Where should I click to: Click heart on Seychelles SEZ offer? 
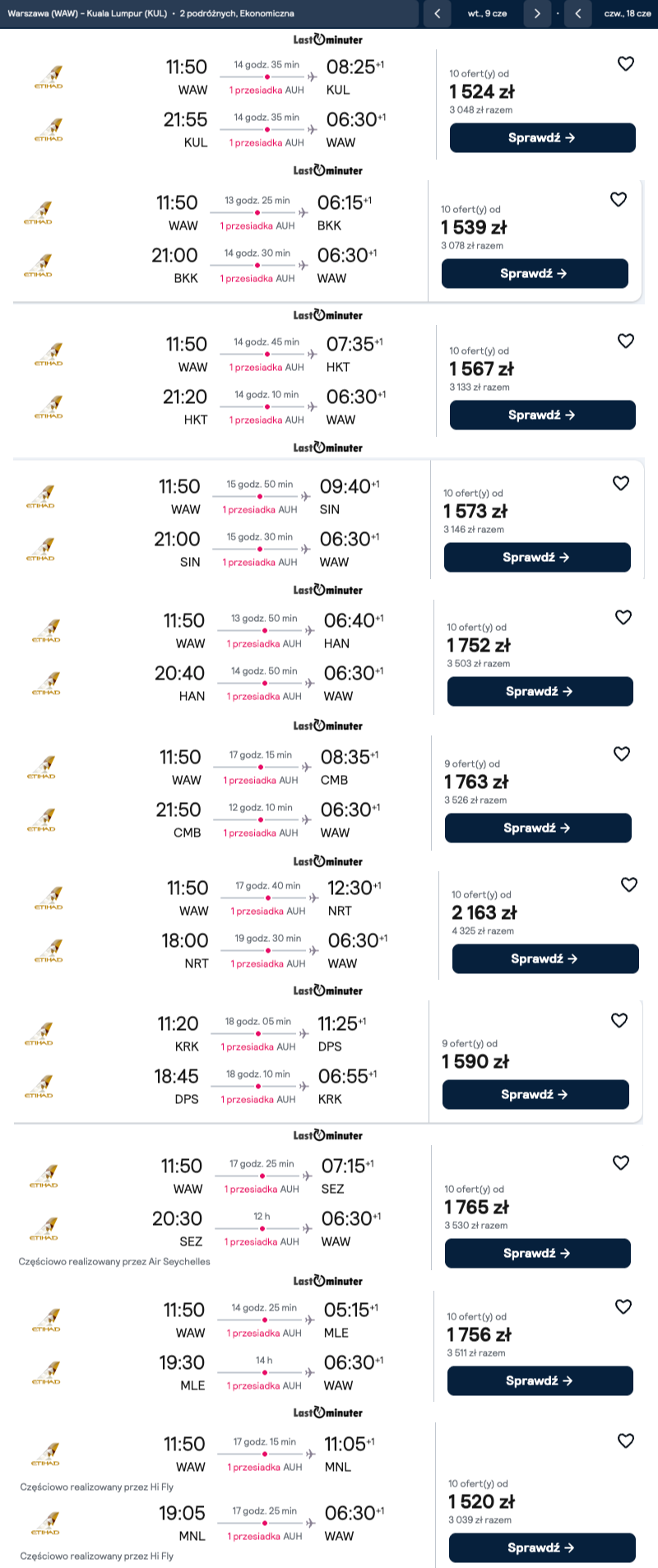pos(621,1163)
